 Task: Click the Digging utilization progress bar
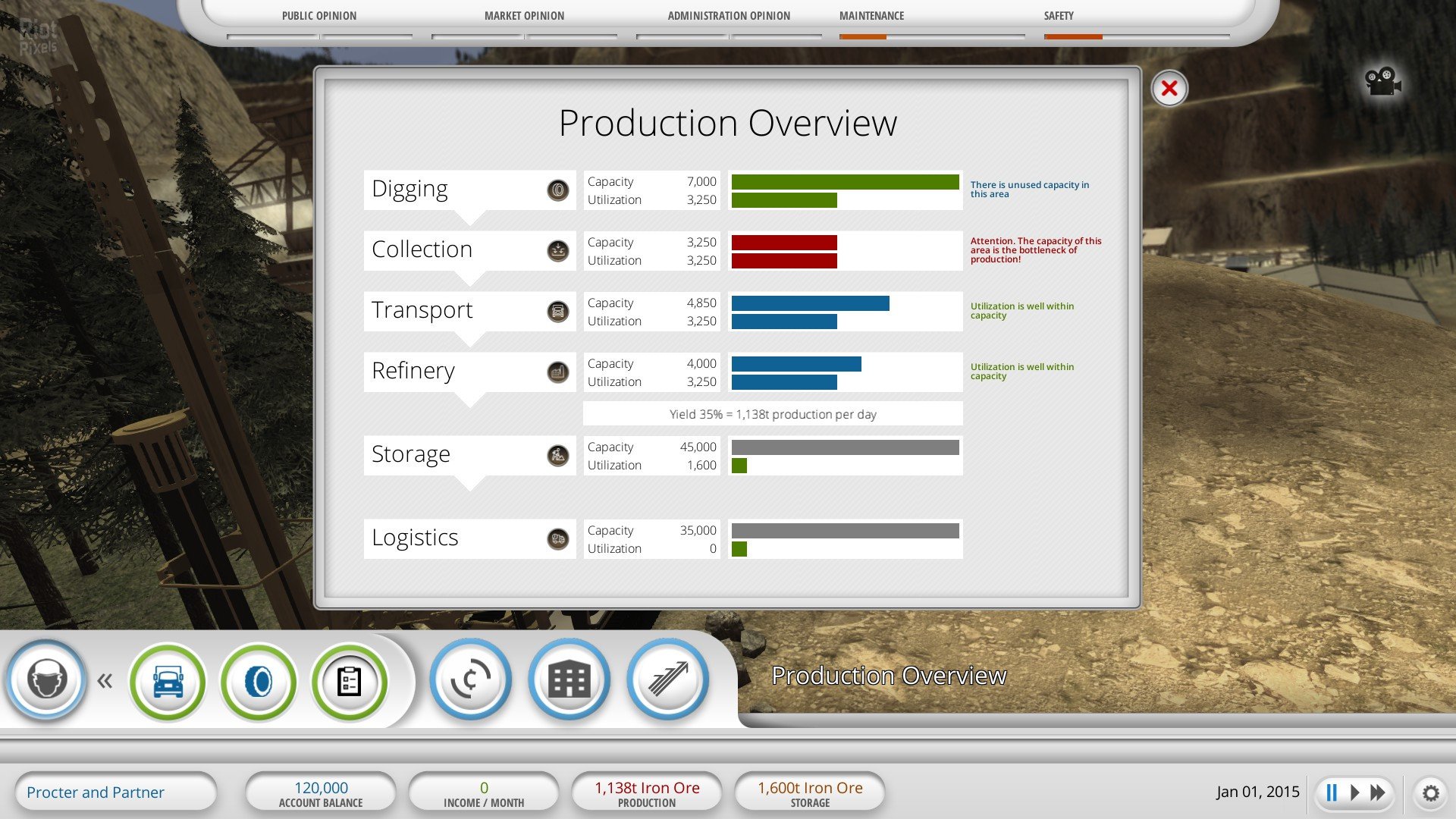click(x=785, y=201)
